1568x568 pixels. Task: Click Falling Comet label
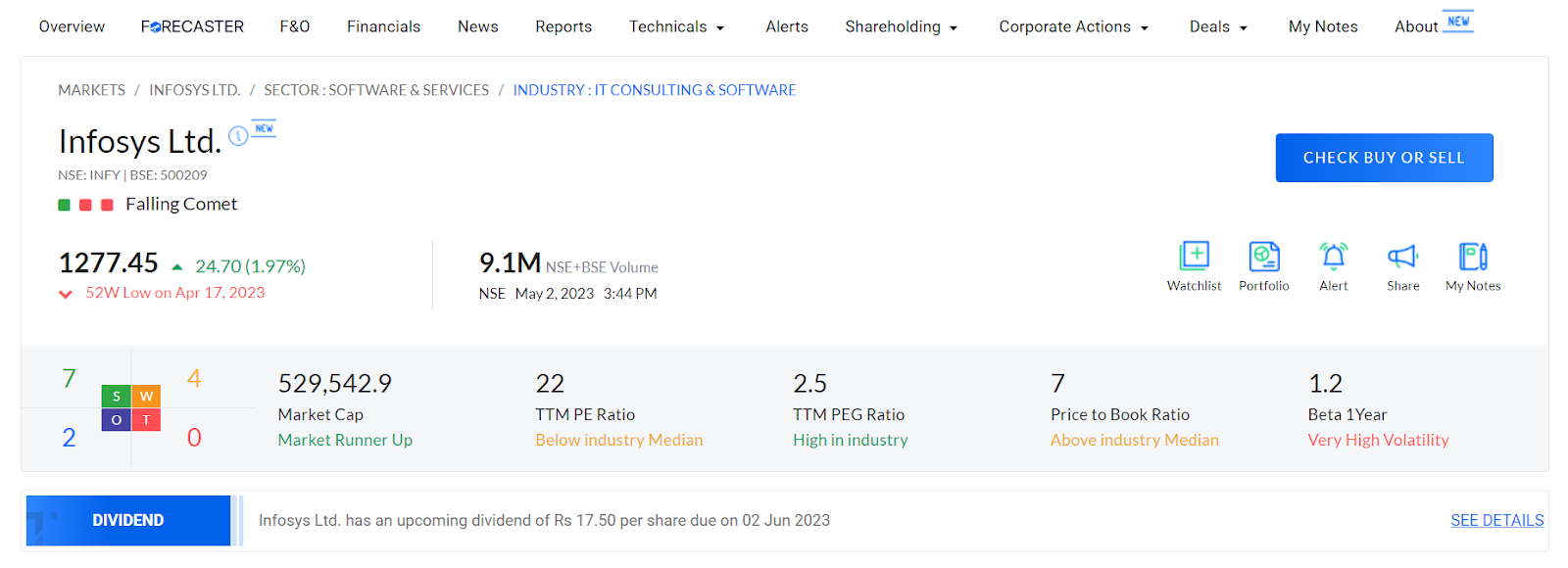(x=181, y=205)
